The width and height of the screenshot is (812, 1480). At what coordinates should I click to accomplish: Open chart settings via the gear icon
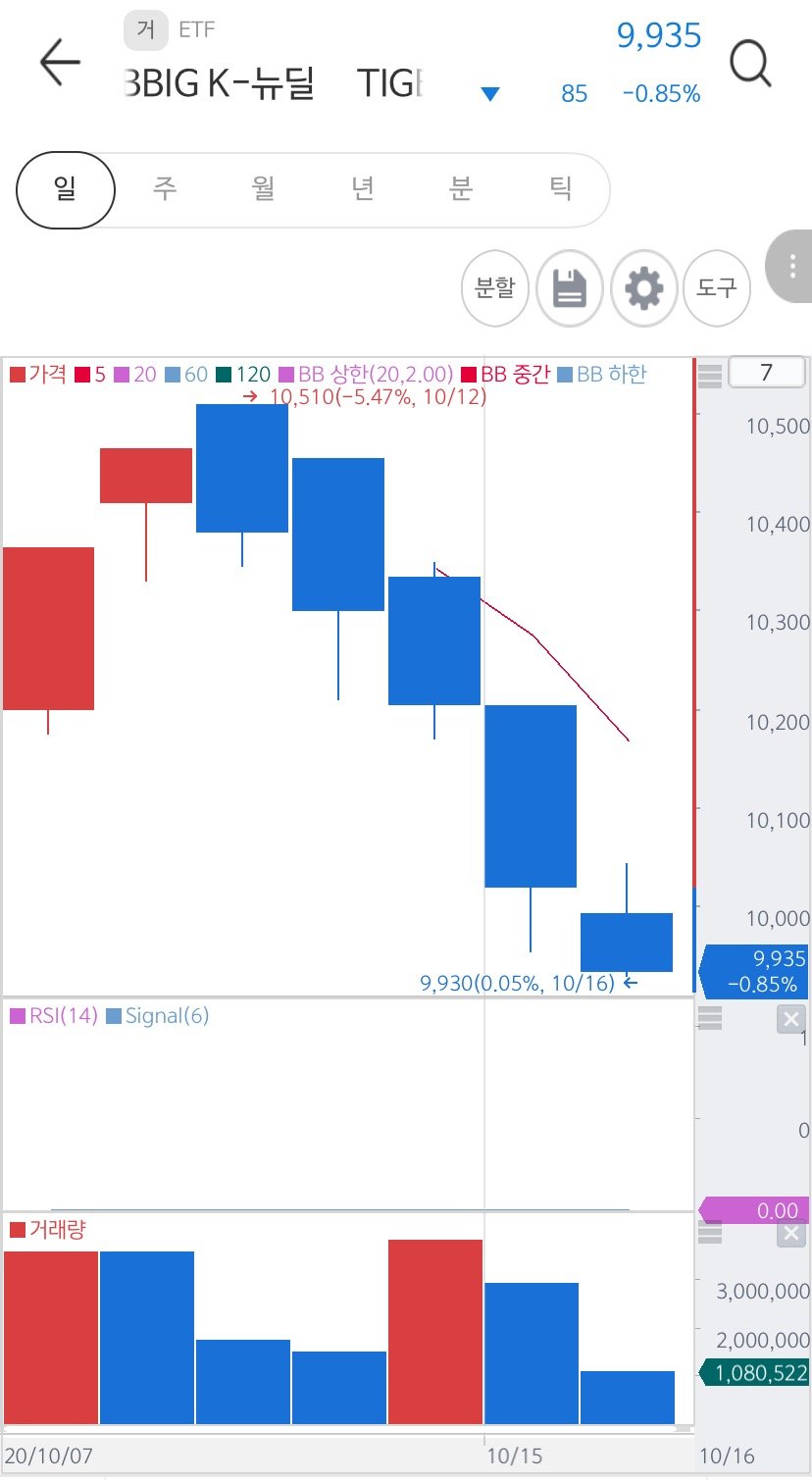[x=643, y=288]
